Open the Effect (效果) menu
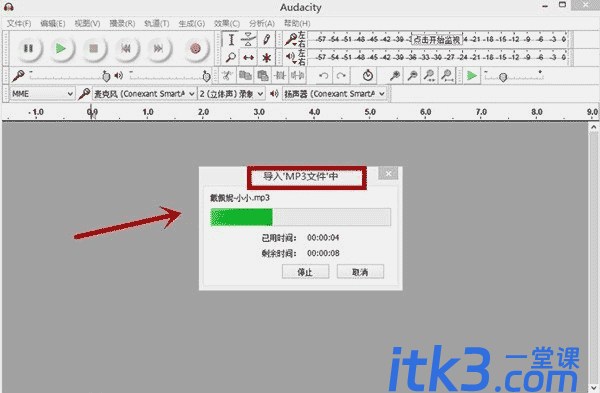Image resolution: width=600 pixels, height=393 pixels. pos(227,24)
